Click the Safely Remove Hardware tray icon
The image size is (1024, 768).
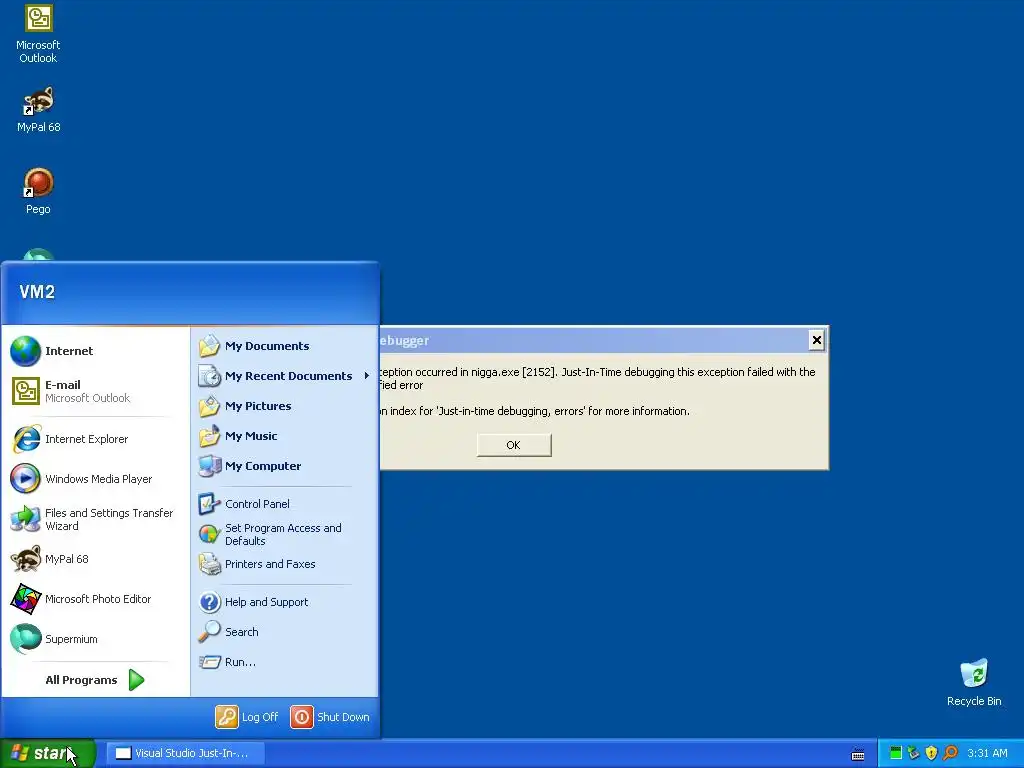click(914, 753)
